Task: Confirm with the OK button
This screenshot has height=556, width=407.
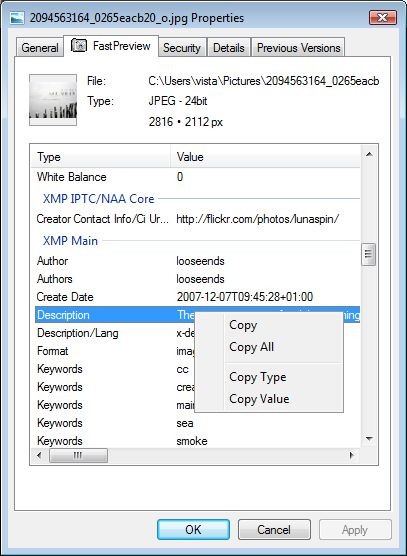Action: (194, 530)
